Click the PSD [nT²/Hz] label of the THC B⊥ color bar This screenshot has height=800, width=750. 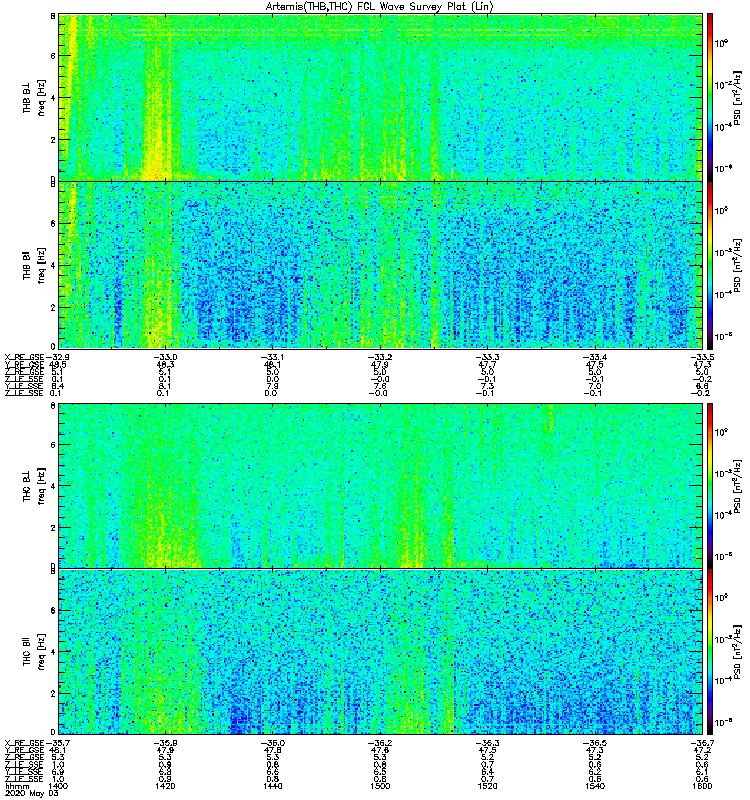point(737,485)
